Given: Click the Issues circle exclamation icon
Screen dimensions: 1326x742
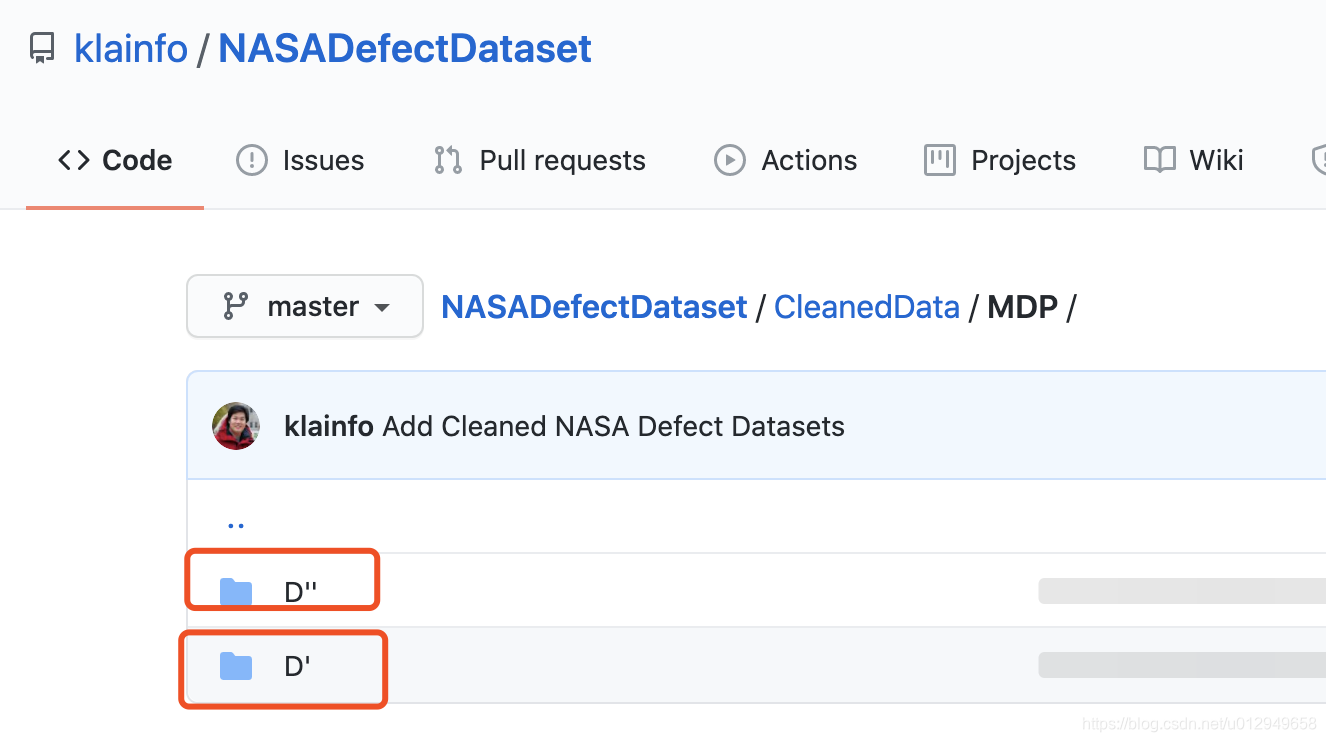Looking at the screenshot, I should [x=251, y=160].
